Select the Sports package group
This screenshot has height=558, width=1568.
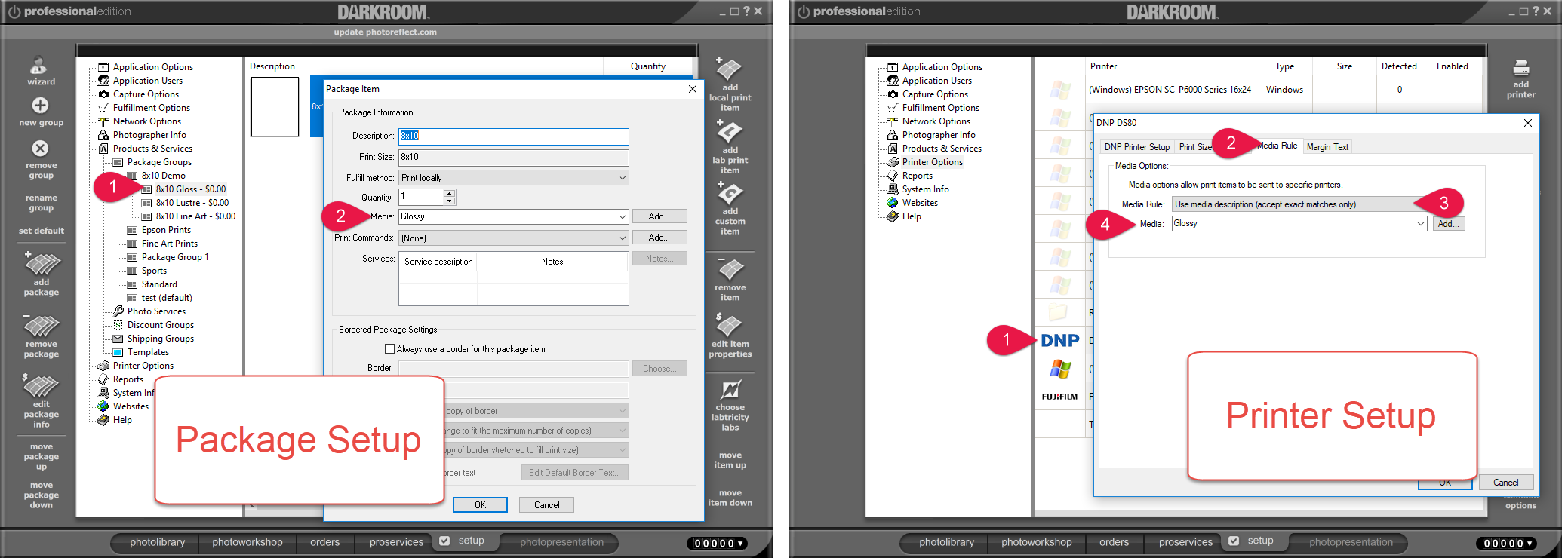click(x=154, y=271)
